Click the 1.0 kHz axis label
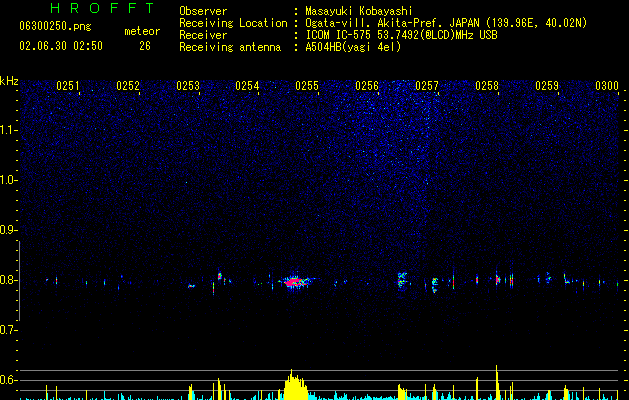 pyautogui.click(x=8, y=180)
